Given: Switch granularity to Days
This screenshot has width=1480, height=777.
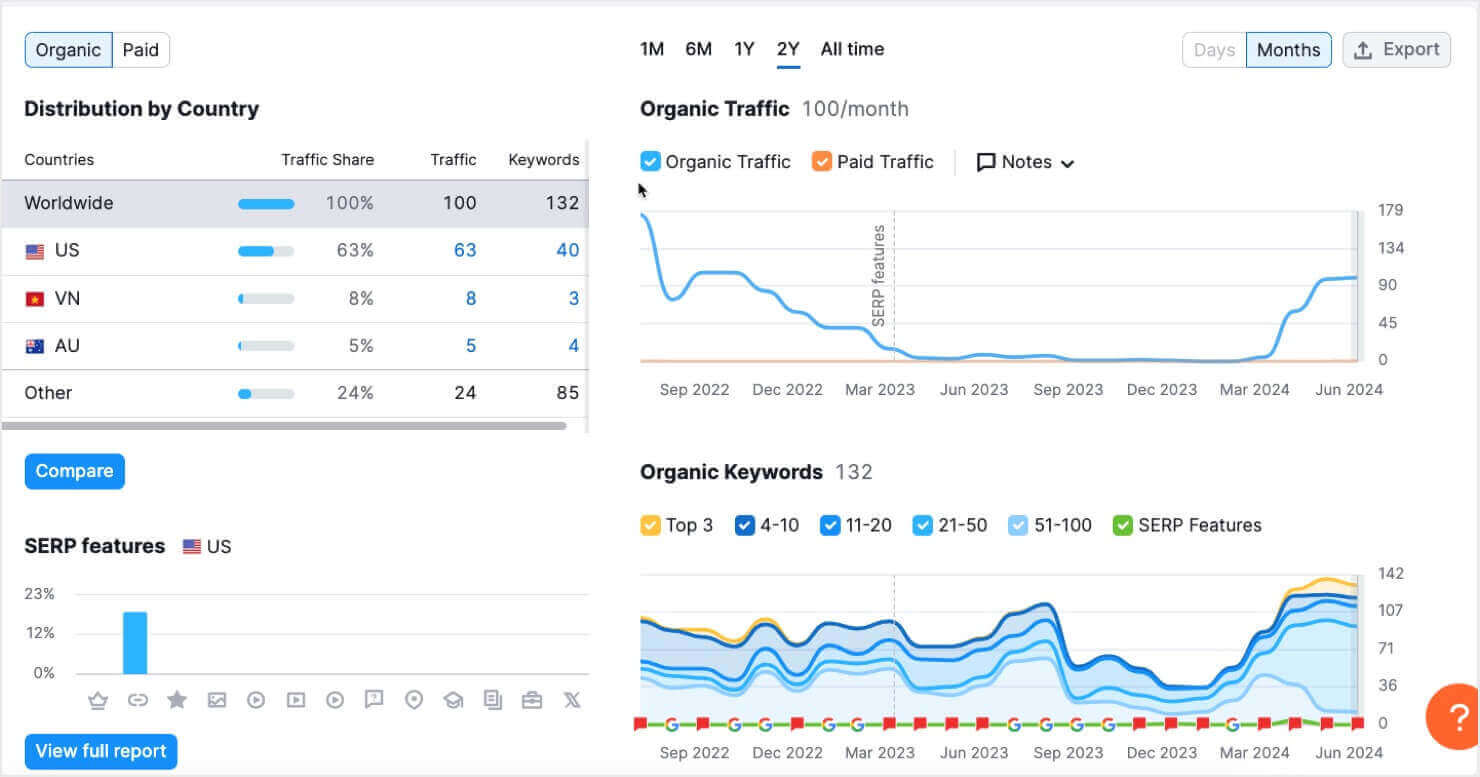Looking at the screenshot, I should click(1214, 49).
